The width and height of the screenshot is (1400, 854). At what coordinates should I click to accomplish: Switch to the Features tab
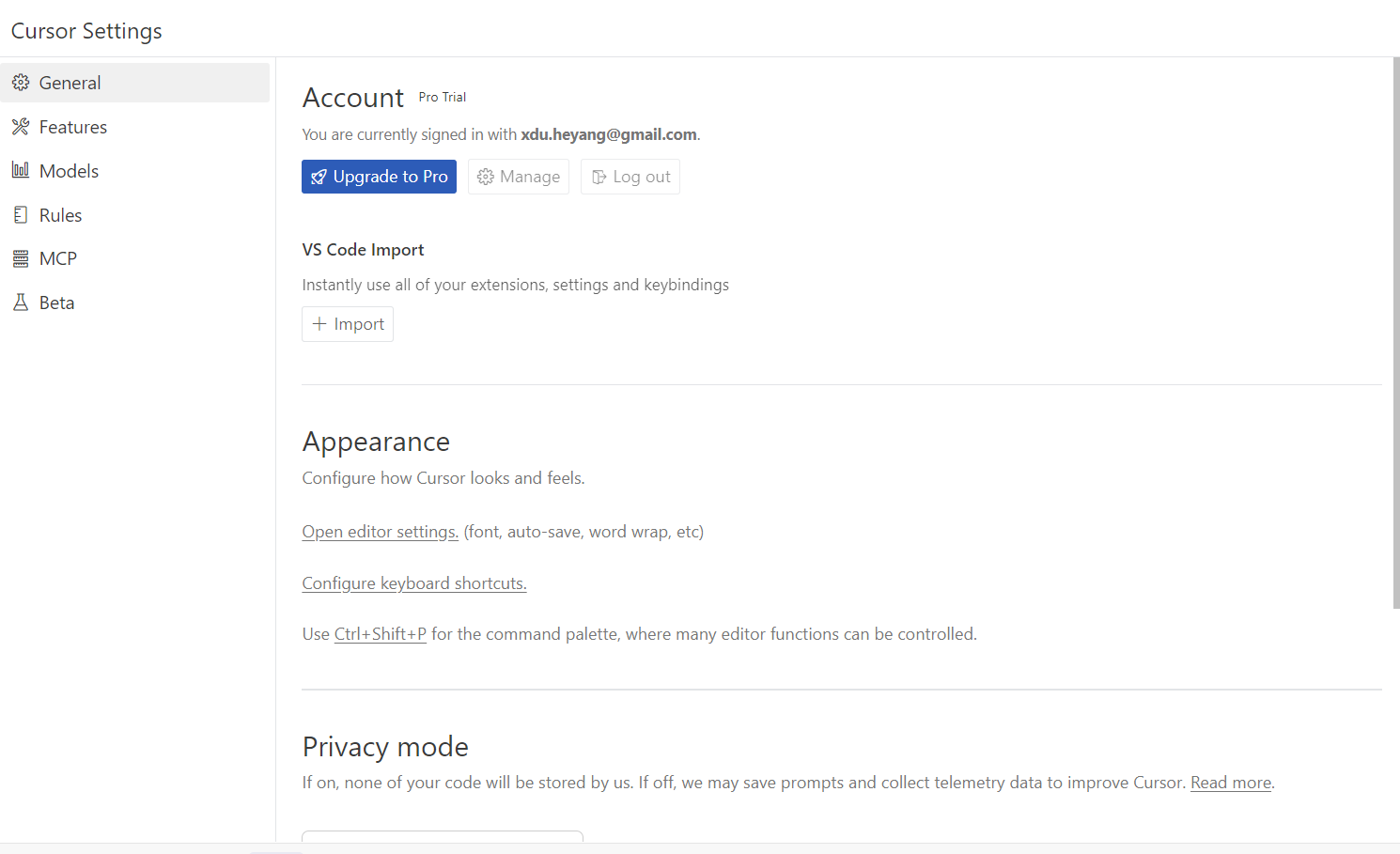[135, 127]
